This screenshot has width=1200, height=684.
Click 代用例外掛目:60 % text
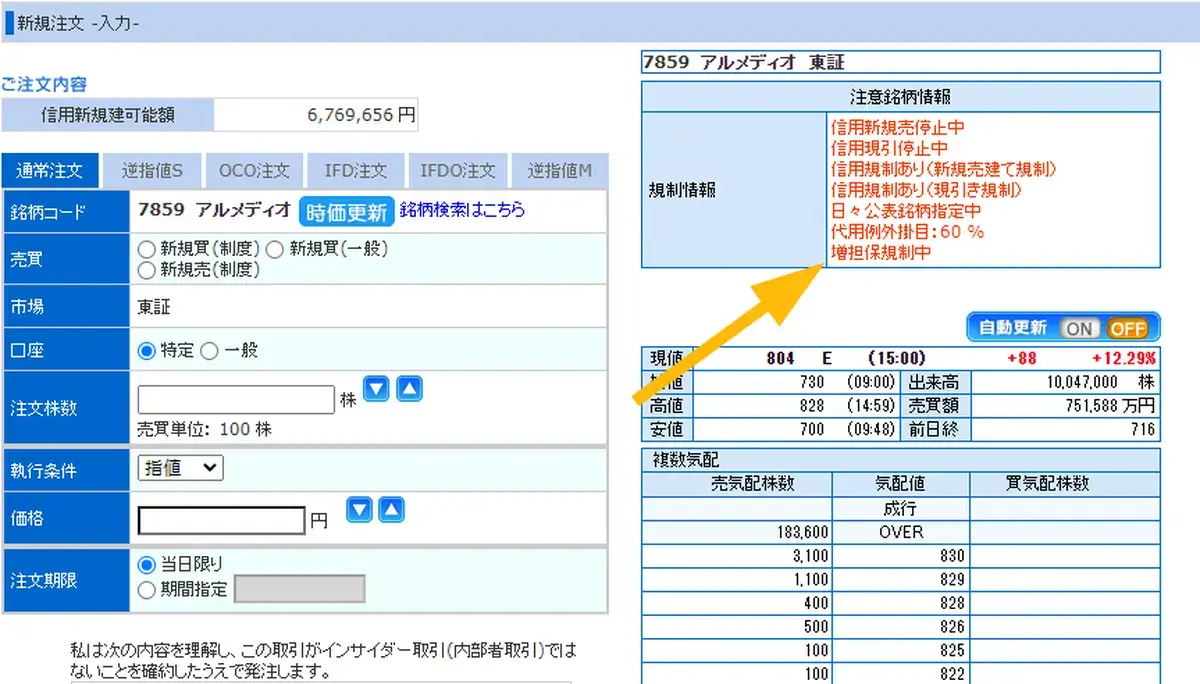907,232
